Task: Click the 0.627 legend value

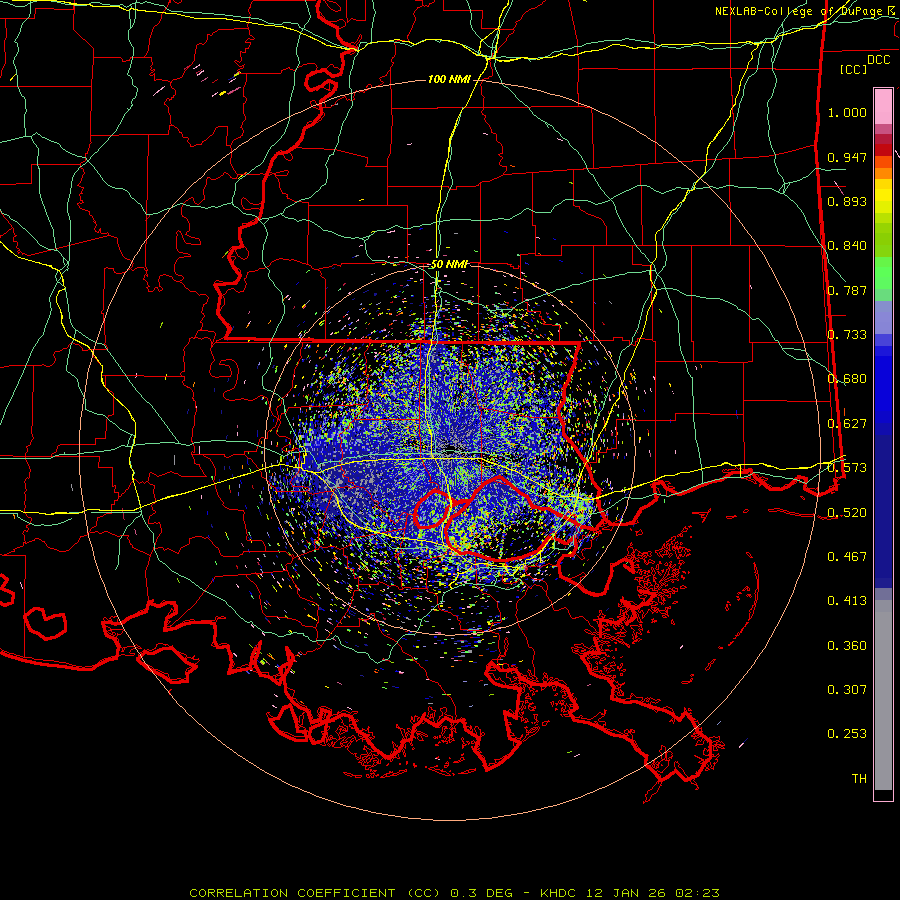Action: coord(847,424)
